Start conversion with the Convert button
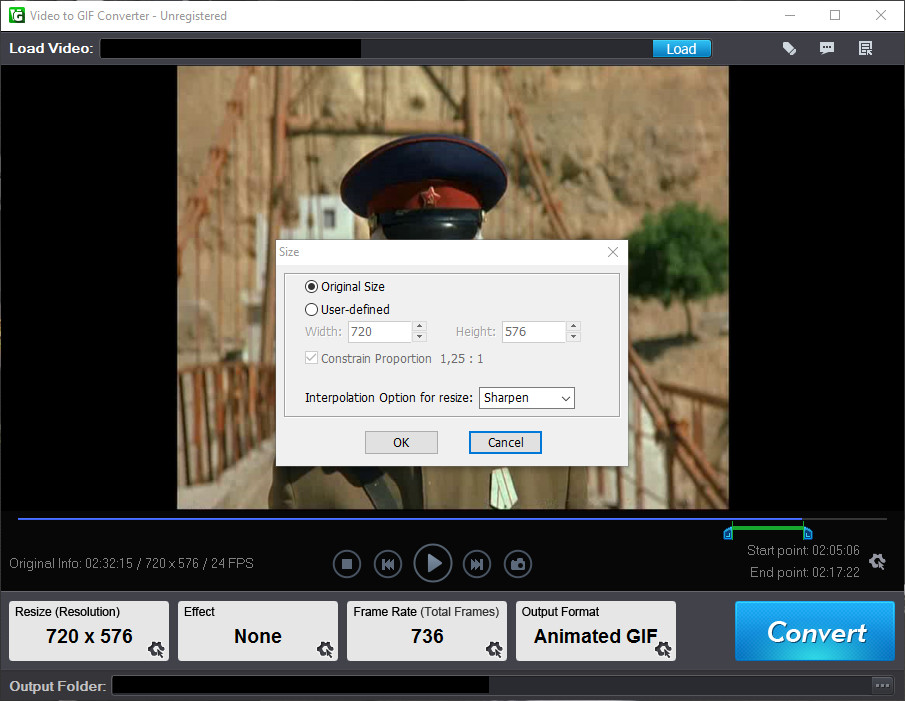 pyautogui.click(x=815, y=631)
